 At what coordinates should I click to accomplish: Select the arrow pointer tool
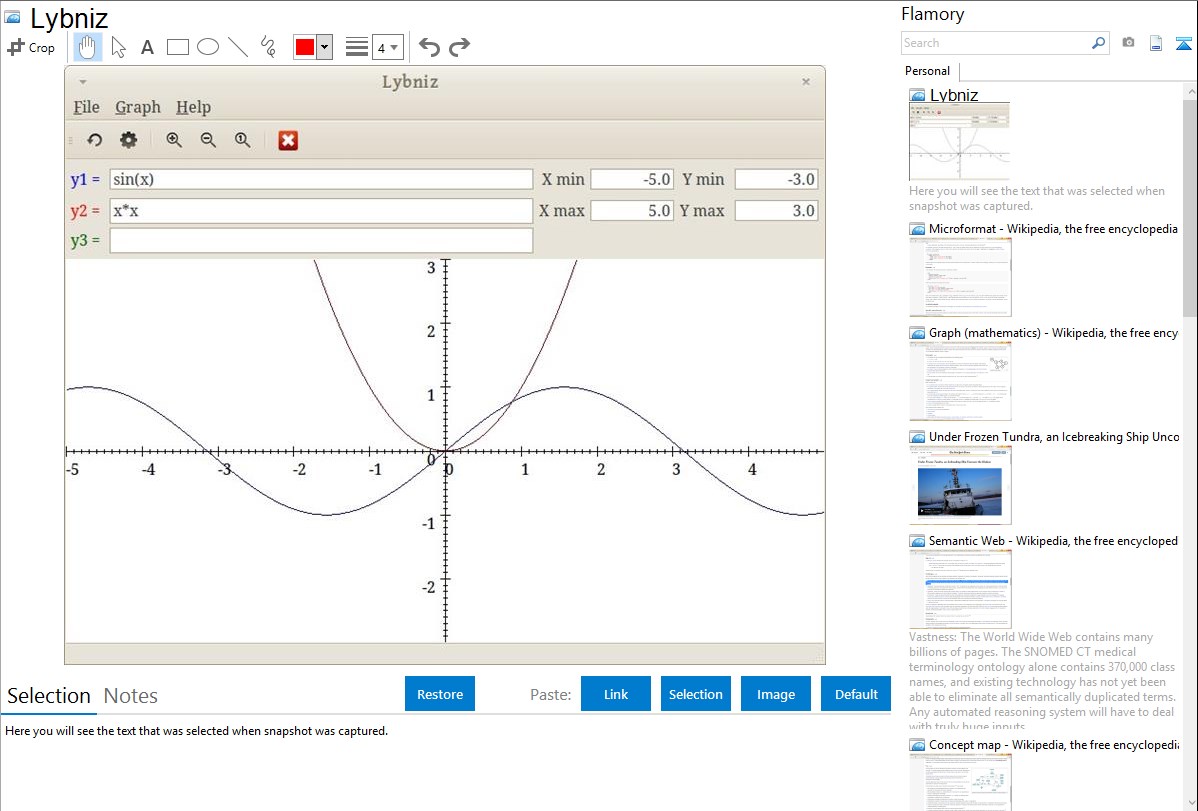pos(118,47)
